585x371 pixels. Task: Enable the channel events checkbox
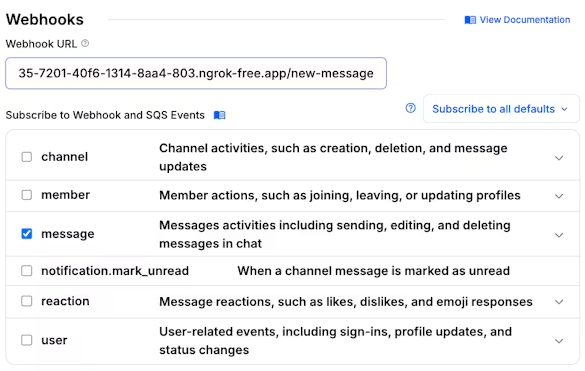click(x=26, y=157)
